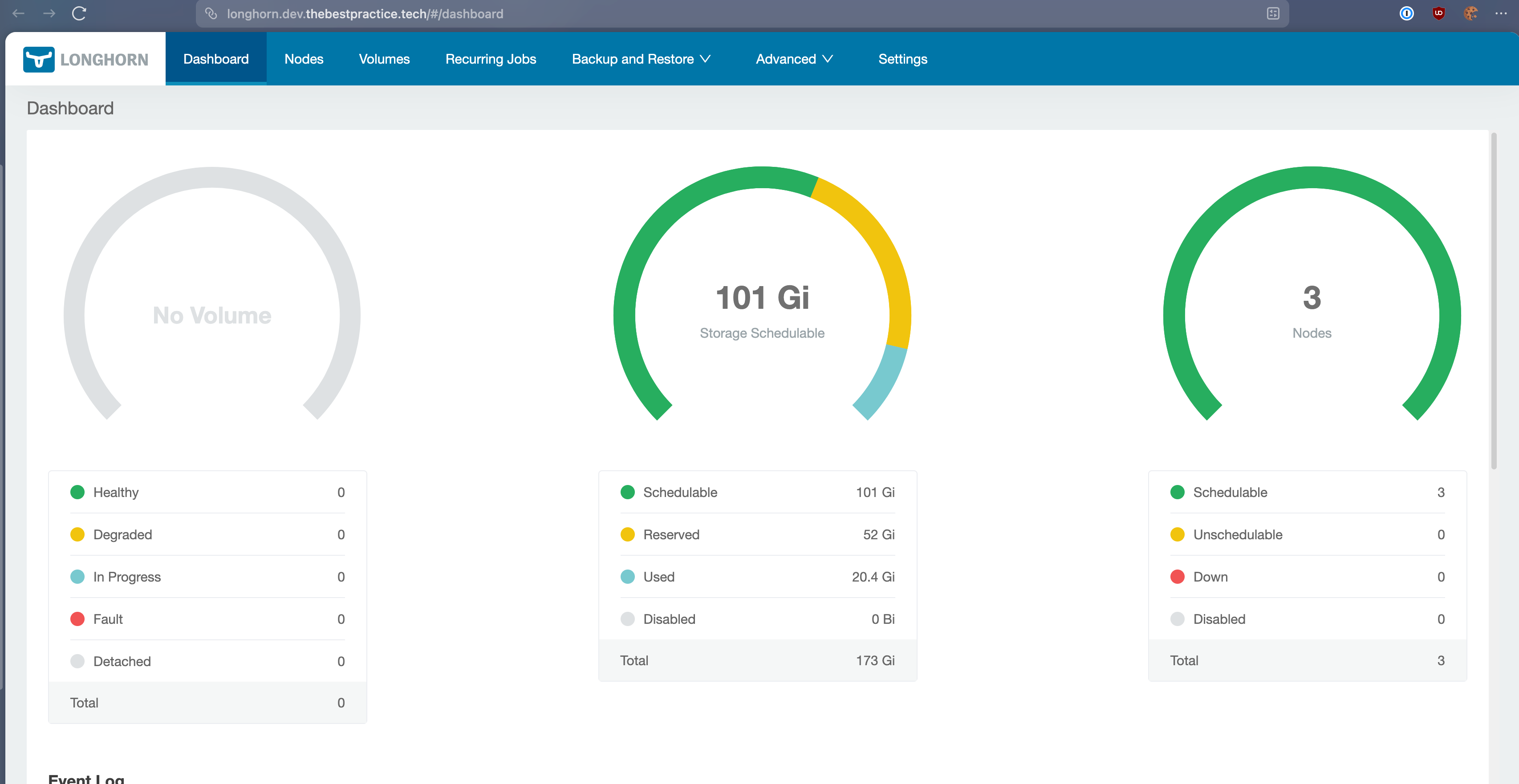The image size is (1519, 784).
Task: Click the Schedulable nodes row
Action: pos(1307,492)
